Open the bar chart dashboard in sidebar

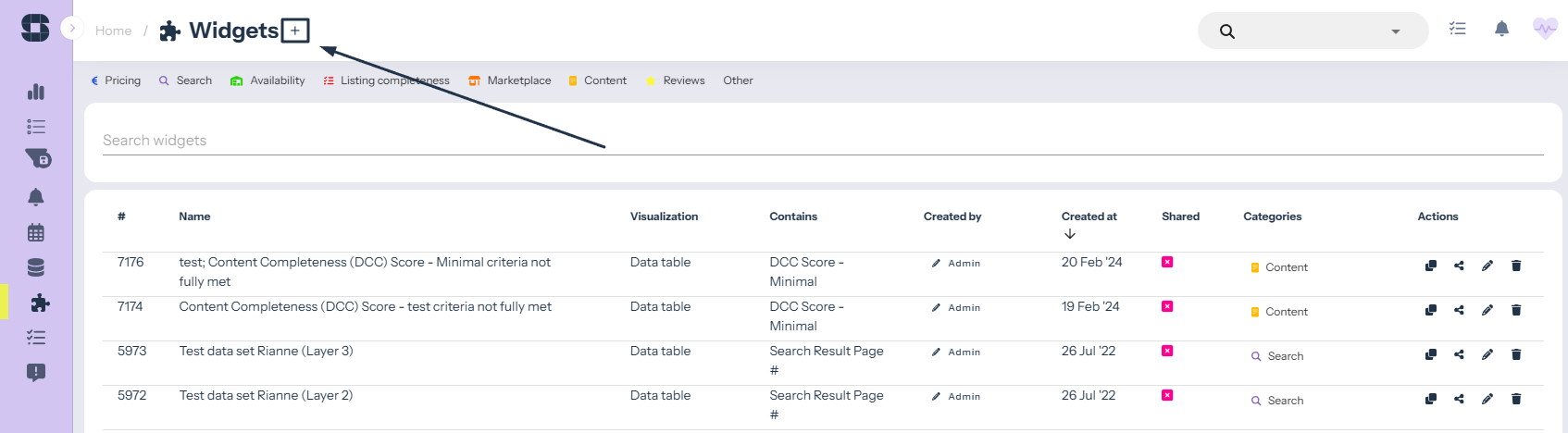point(36,92)
